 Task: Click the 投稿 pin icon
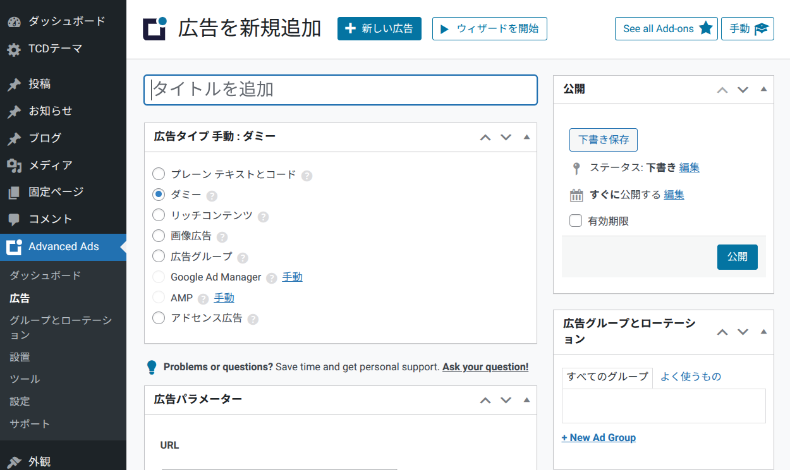click(14, 84)
